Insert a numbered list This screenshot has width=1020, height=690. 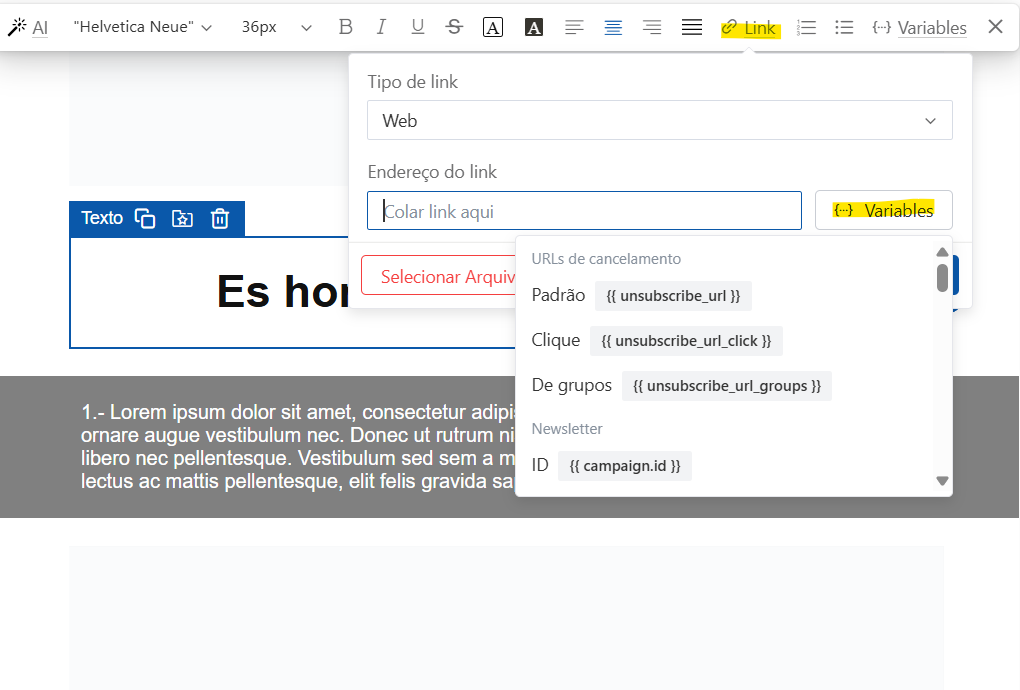806,27
